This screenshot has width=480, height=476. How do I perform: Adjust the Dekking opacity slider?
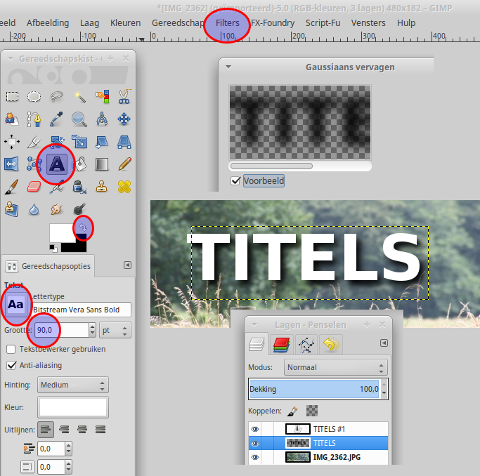pyautogui.click(x=314, y=389)
